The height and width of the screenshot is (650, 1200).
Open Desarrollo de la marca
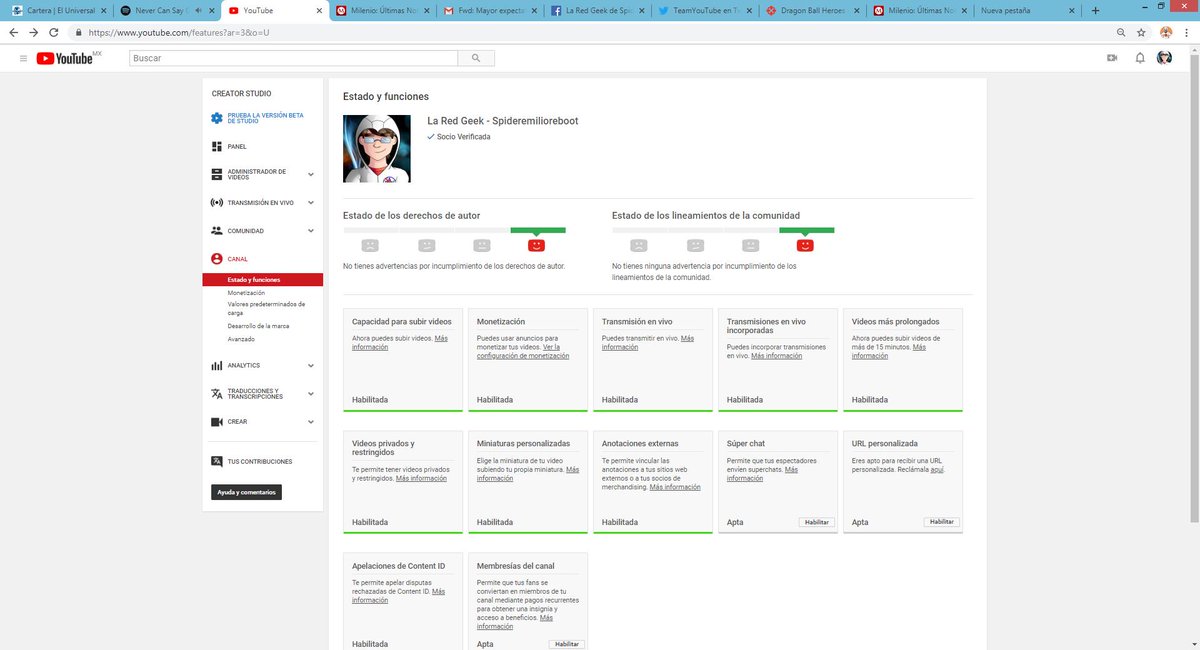pos(258,326)
